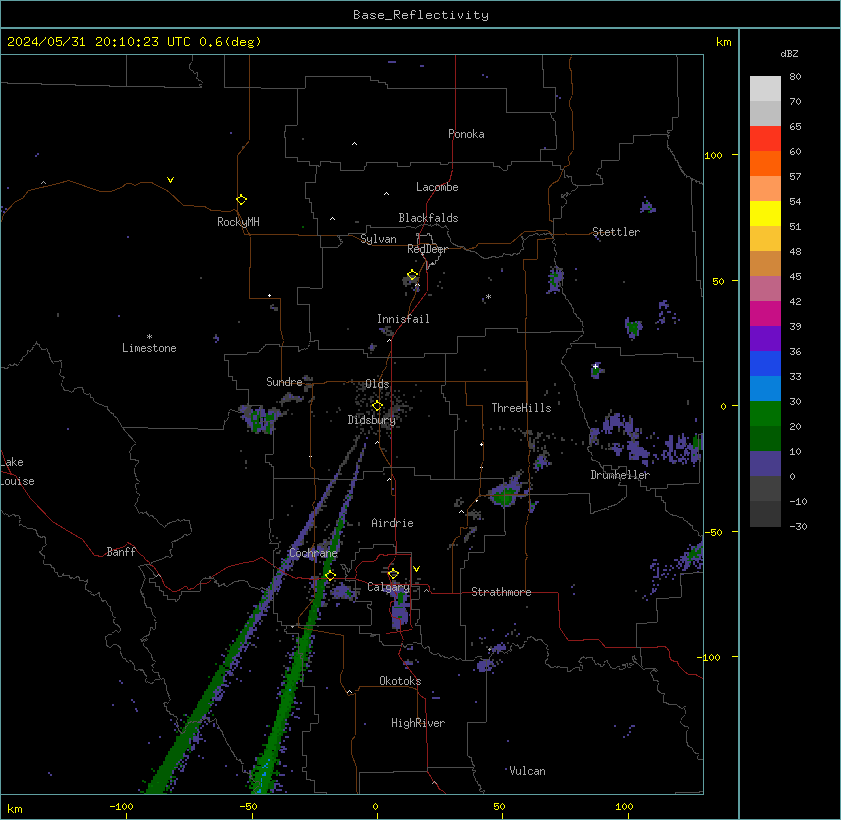Select the magenta 42-39 dBZ legend swatch
This screenshot has width=841, height=820.
[x=765, y=314]
